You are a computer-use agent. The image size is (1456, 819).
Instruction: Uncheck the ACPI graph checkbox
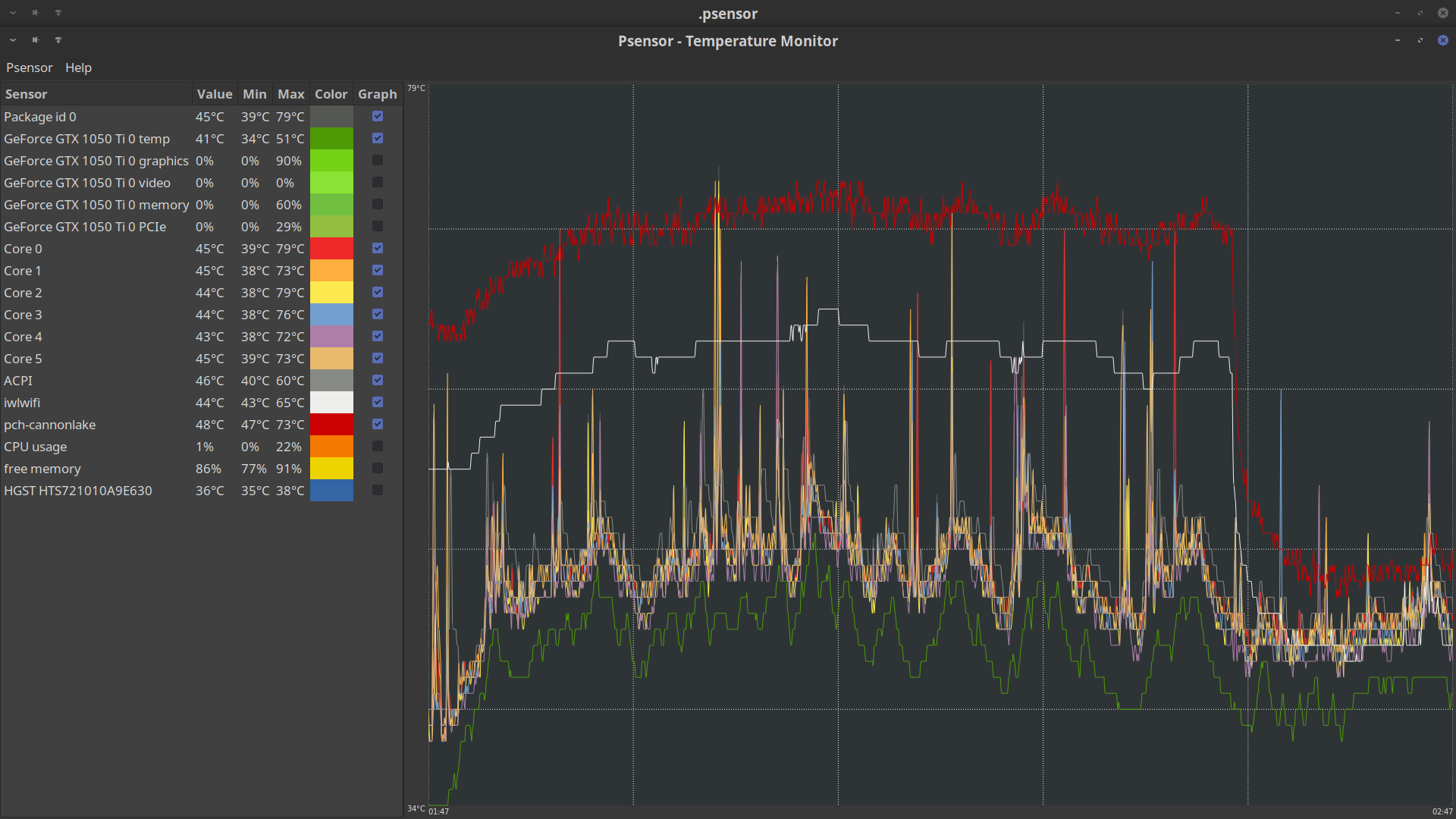377,380
